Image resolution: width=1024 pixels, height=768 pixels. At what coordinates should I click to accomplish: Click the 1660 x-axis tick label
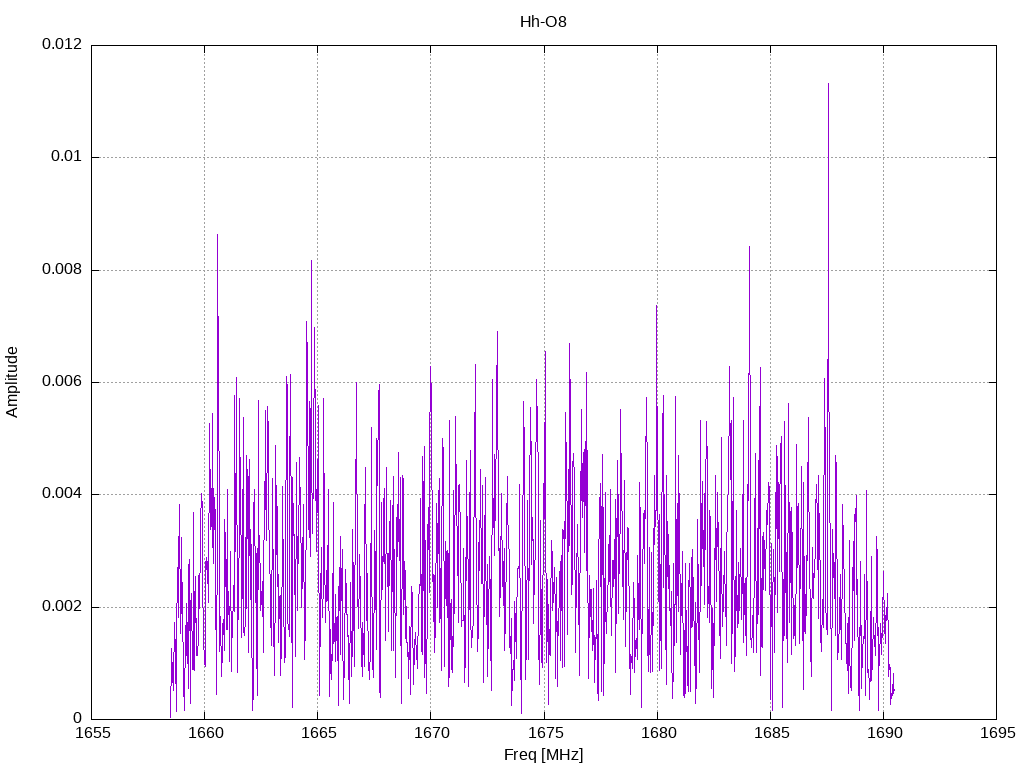point(205,733)
